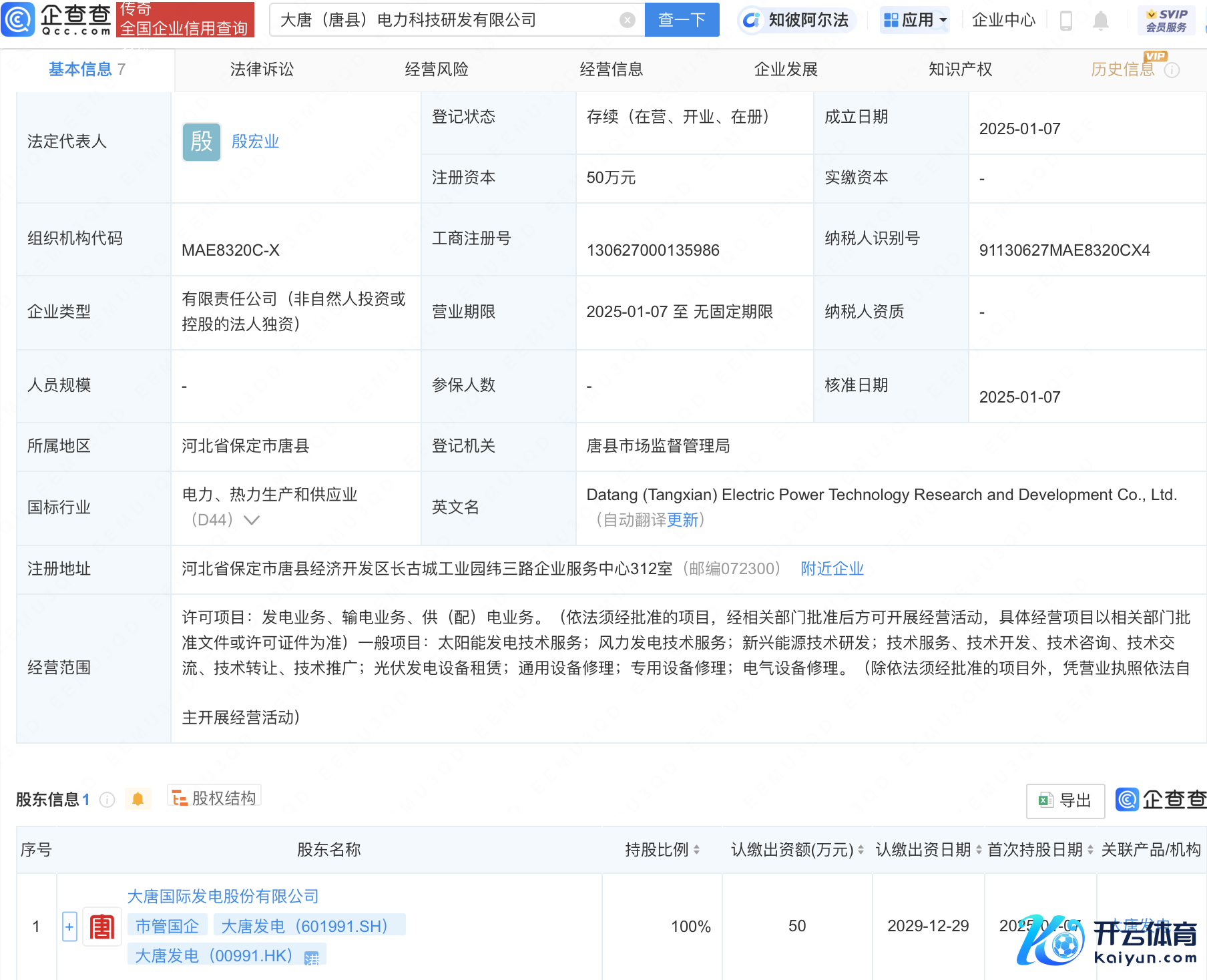Expand shareholder row plus button
1207x980 pixels.
[x=69, y=927]
